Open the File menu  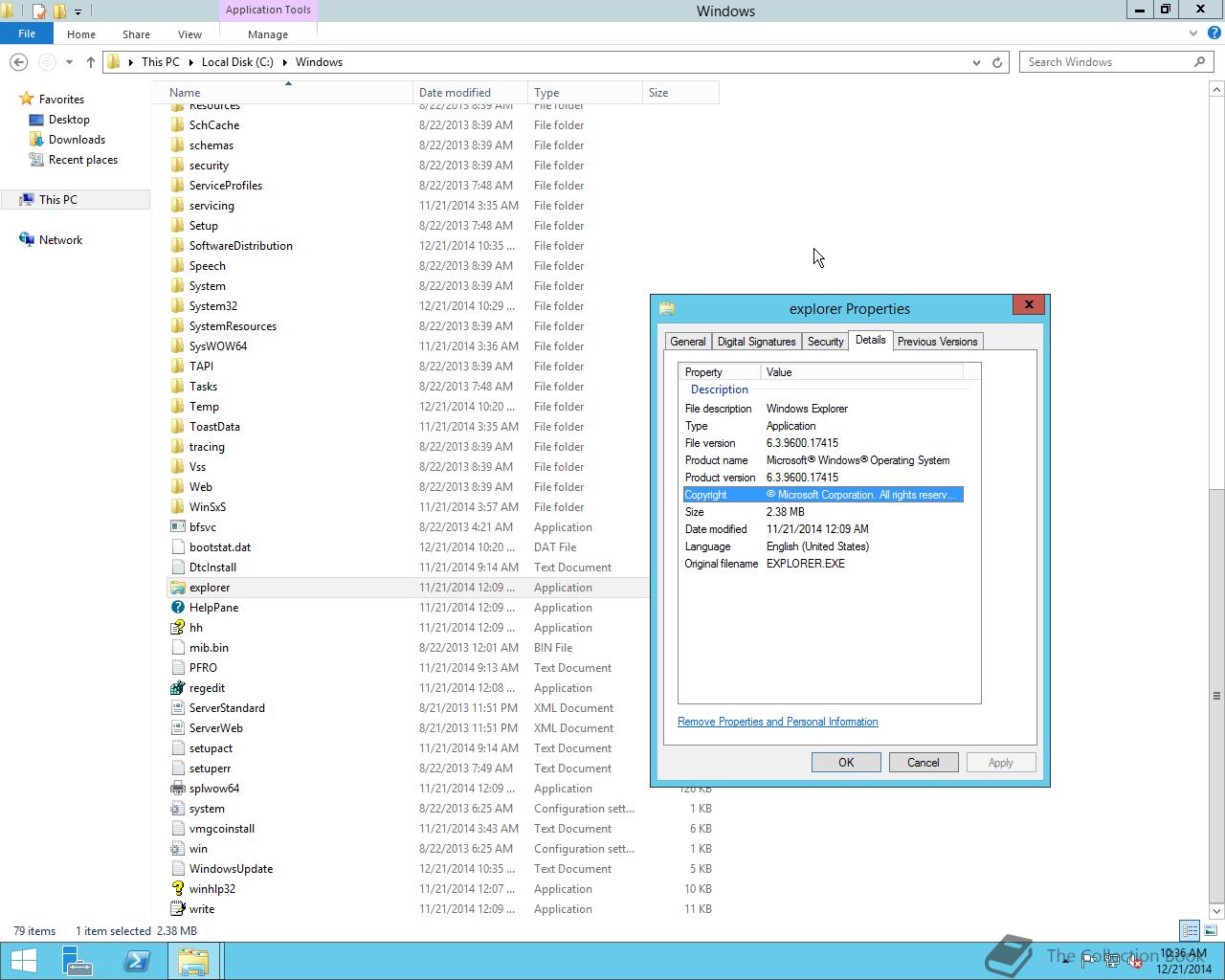(27, 33)
